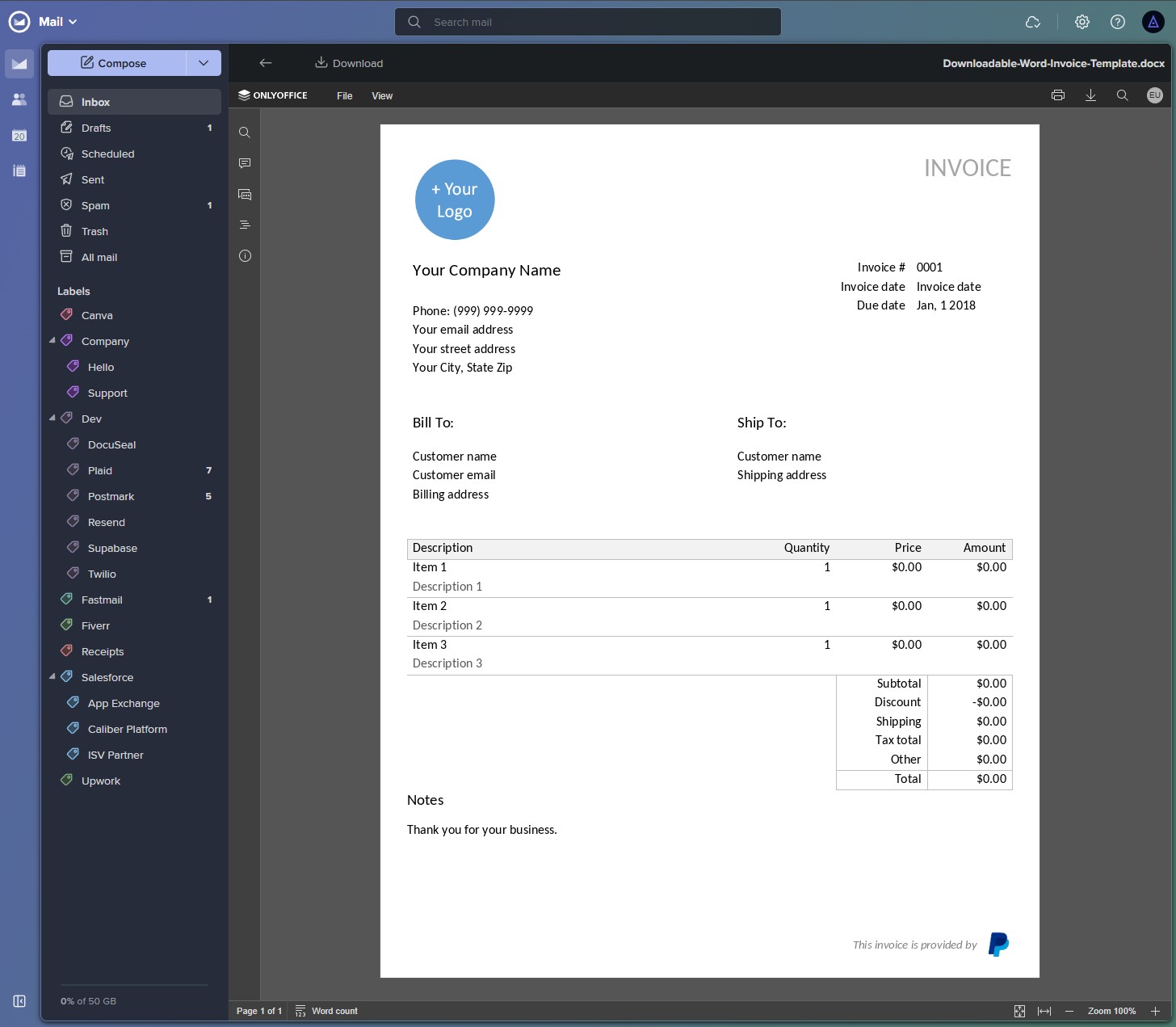This screenshot has height=1027, width=1176.
Task: Click the Download button above the document
Action: coord(349,63)
